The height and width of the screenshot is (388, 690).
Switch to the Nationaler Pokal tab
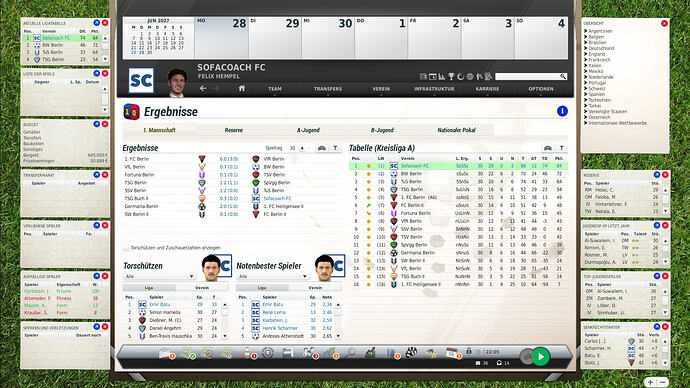coord(456,130)
